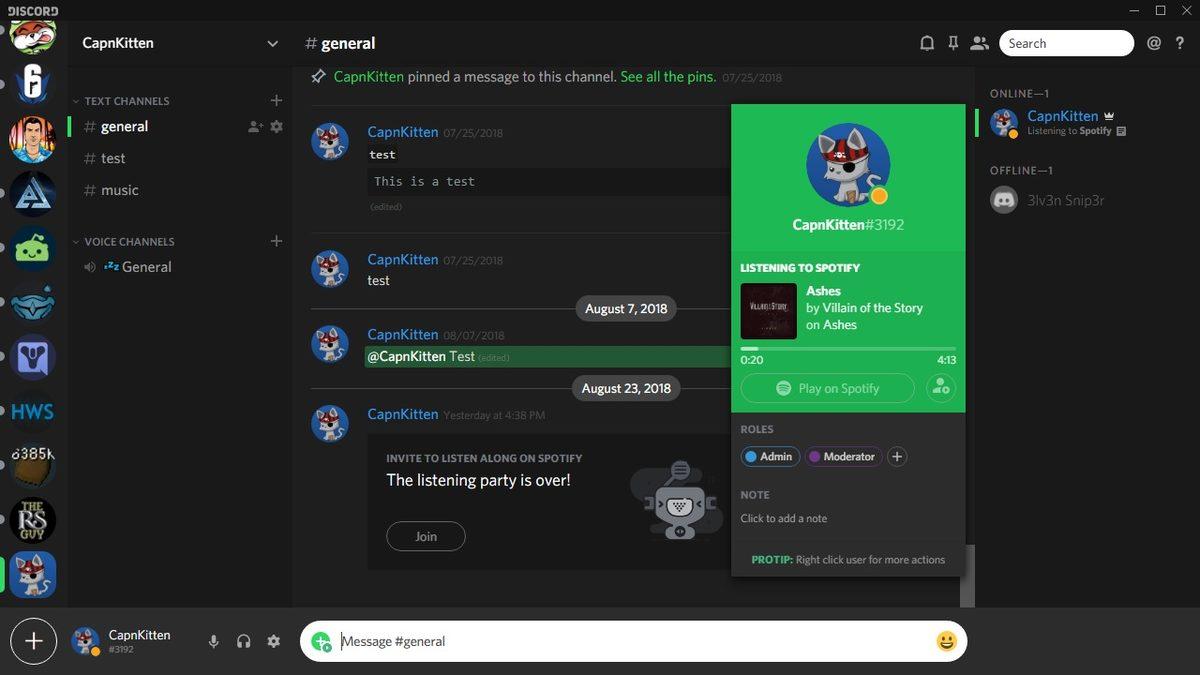The width and height of the screenshot is (1200, 675).
Task: Click the listen along invite icon
Action: pos(939,387)
